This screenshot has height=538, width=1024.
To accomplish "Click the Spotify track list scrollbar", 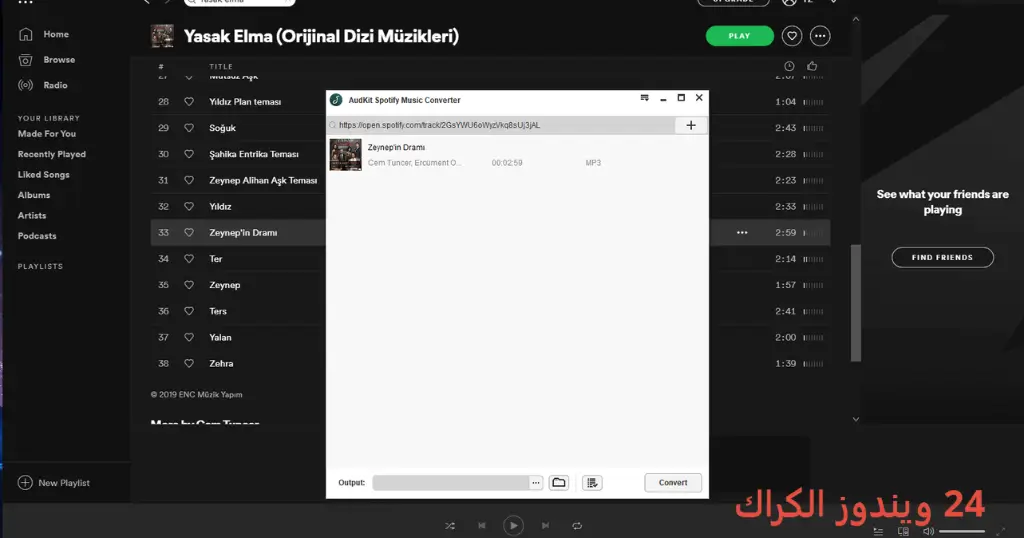I will click(x=856, y=302).
